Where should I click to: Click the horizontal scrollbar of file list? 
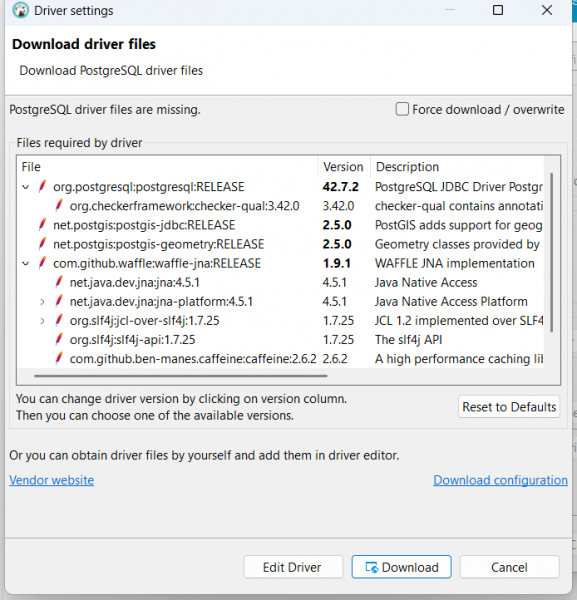[180, 376]
